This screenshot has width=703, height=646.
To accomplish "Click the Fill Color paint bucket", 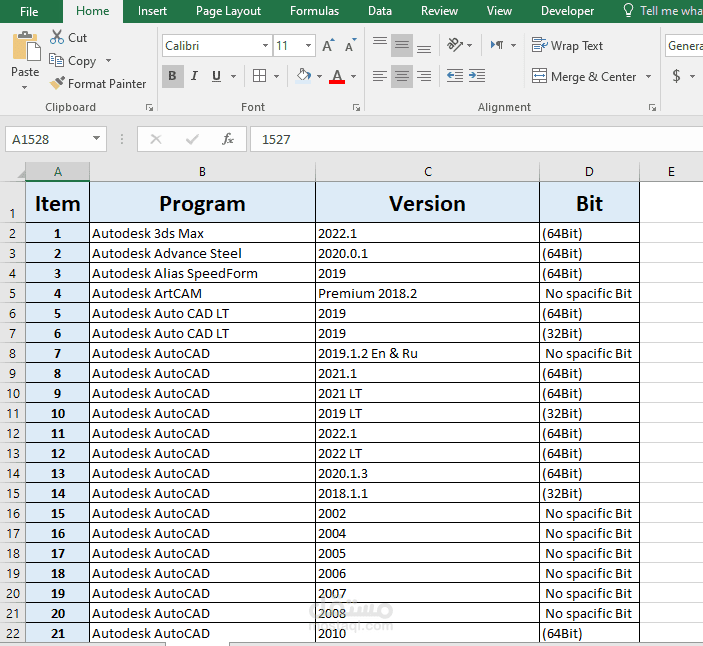I will 304,75.
